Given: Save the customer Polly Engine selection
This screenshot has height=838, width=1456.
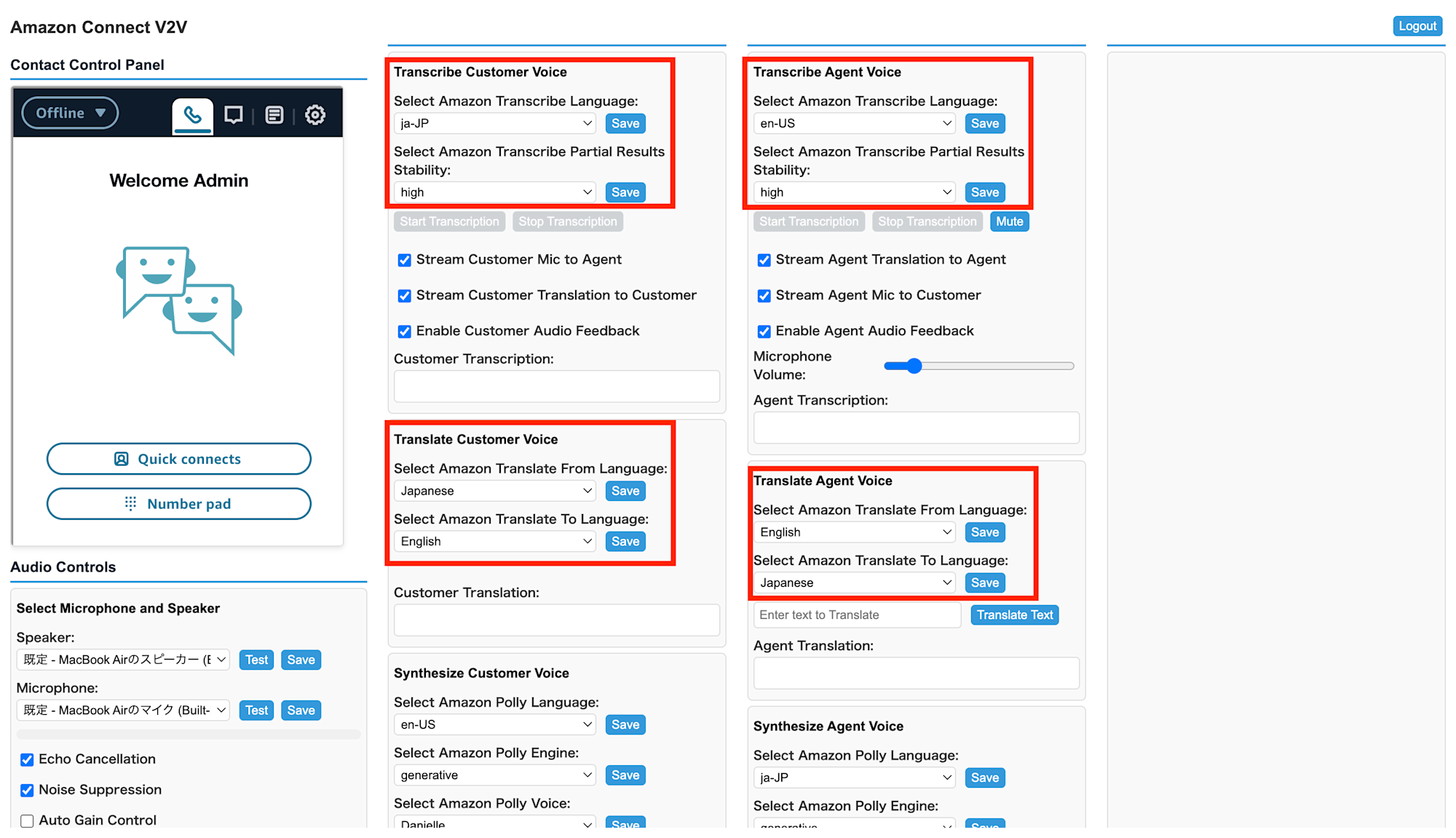Looking at the screenshot, I should tap(625, 775).
